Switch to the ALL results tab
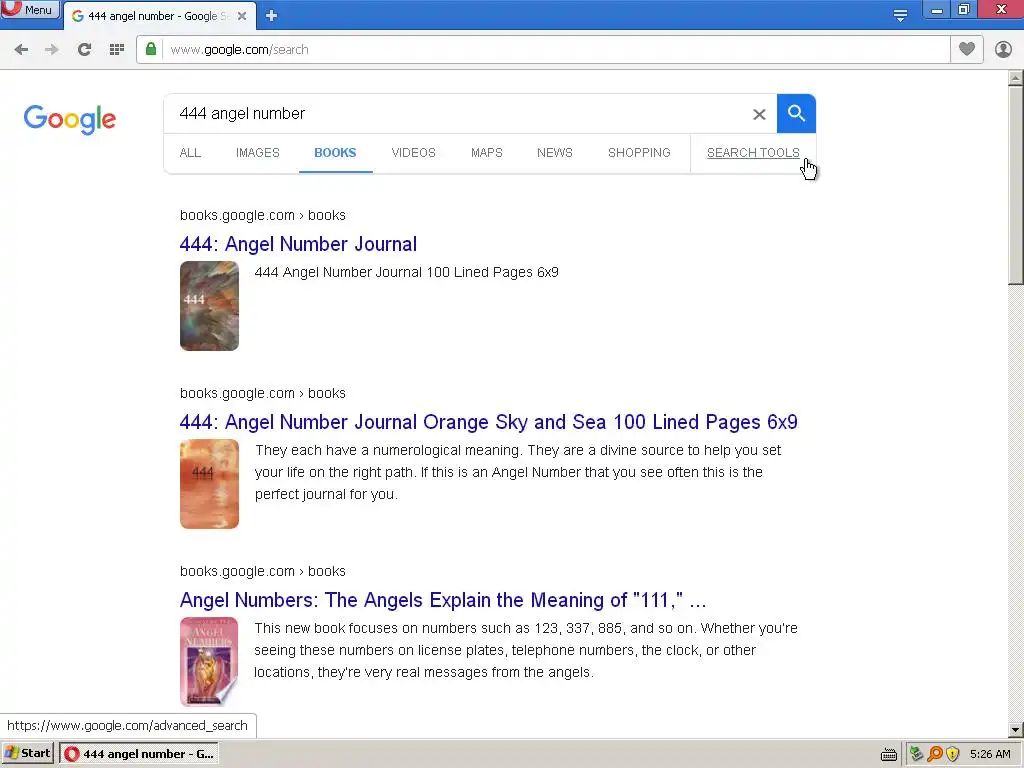Image resolution: width=1024 pixels, height=768 pixels. tap(190, 153)
